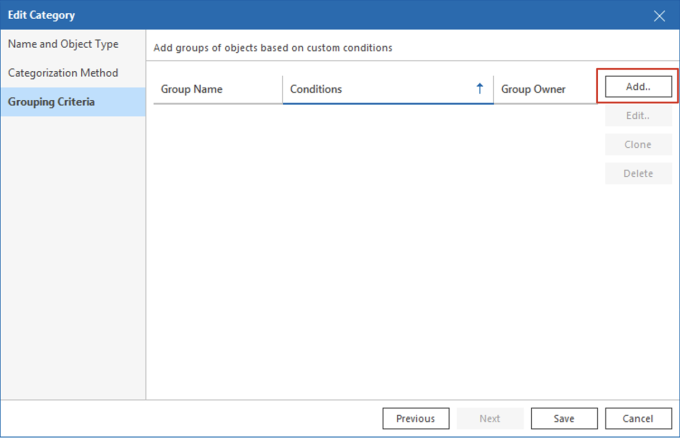Sort by the Group Owner column header

pos(533,90)
